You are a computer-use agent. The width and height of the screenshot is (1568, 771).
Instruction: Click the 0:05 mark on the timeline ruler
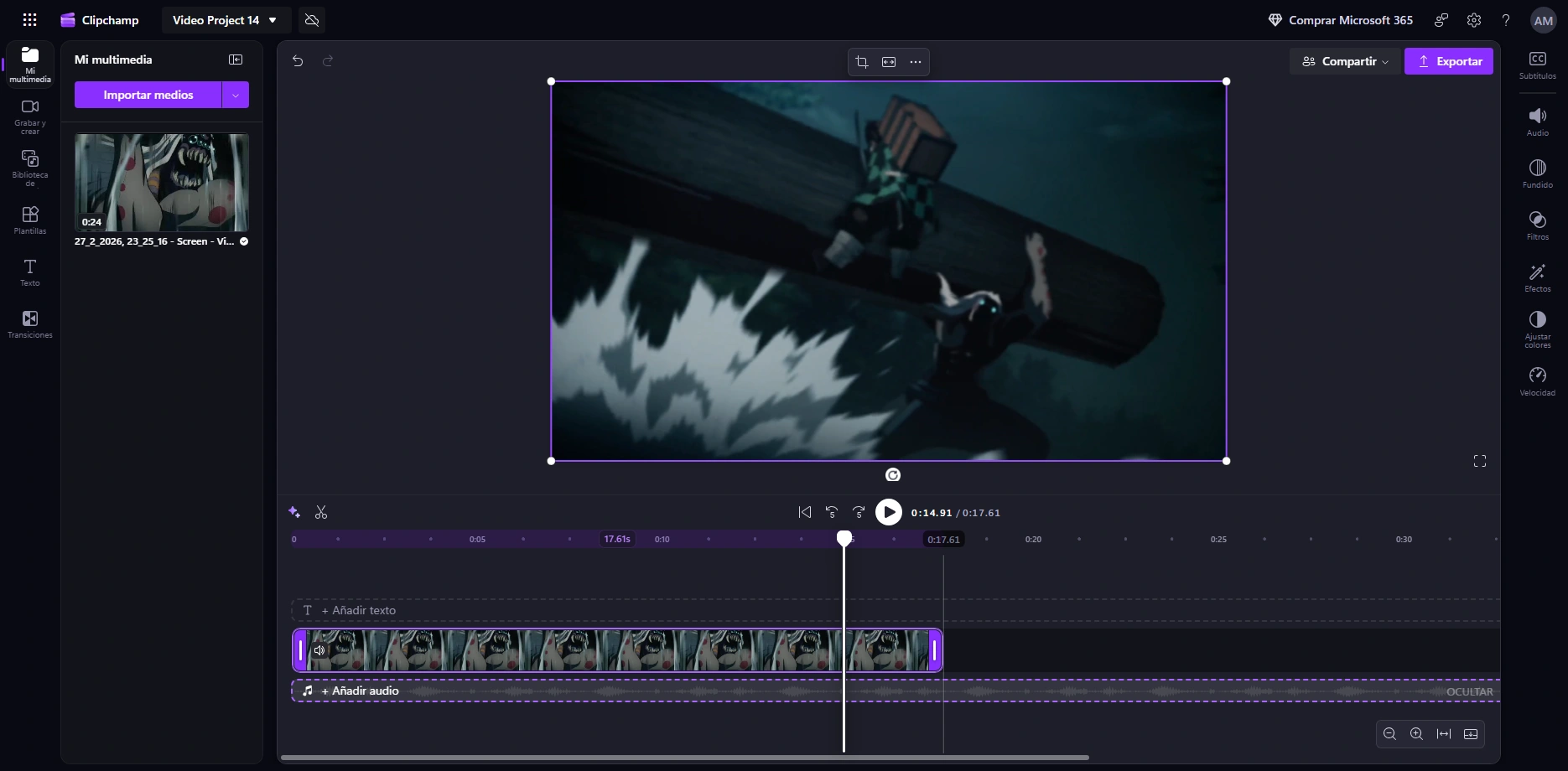477,540
